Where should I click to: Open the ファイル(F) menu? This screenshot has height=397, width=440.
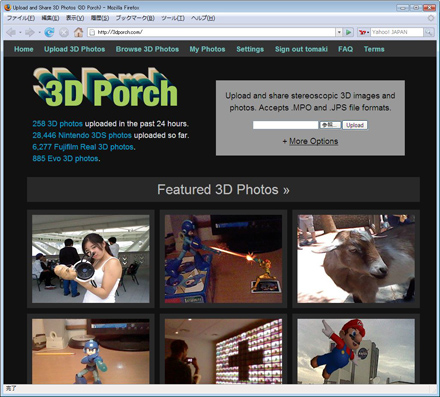21,18
